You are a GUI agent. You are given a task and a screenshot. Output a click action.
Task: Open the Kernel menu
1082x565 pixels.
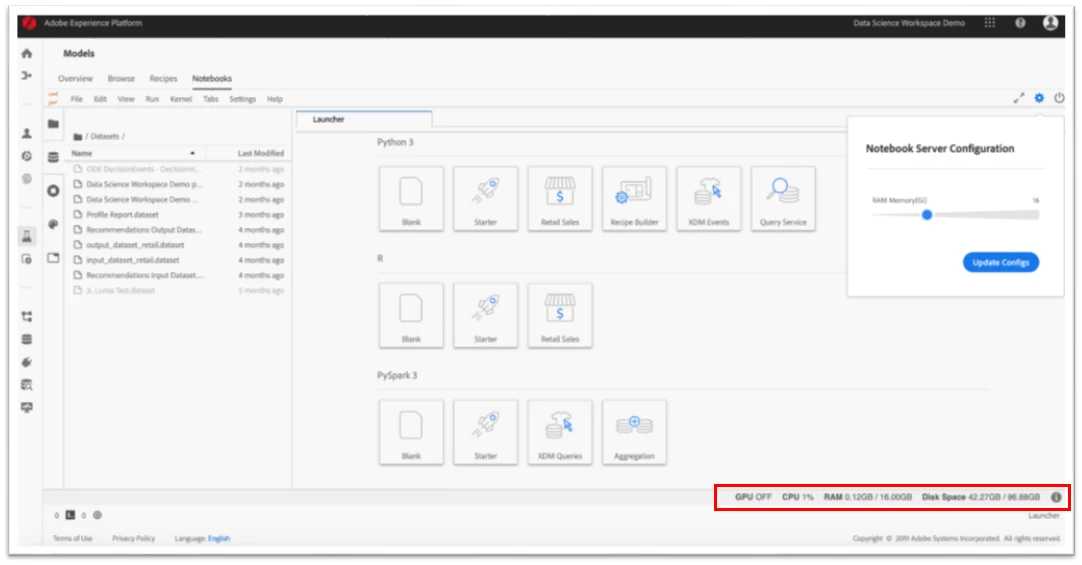pyautogui.click(x=181, y=99)
